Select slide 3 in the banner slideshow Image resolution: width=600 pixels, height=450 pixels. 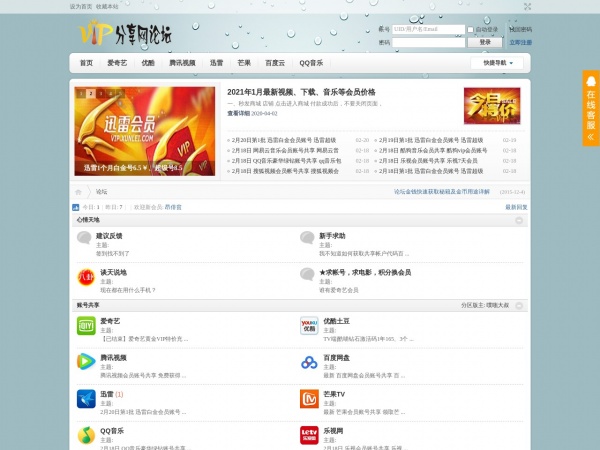click(101, 93)
